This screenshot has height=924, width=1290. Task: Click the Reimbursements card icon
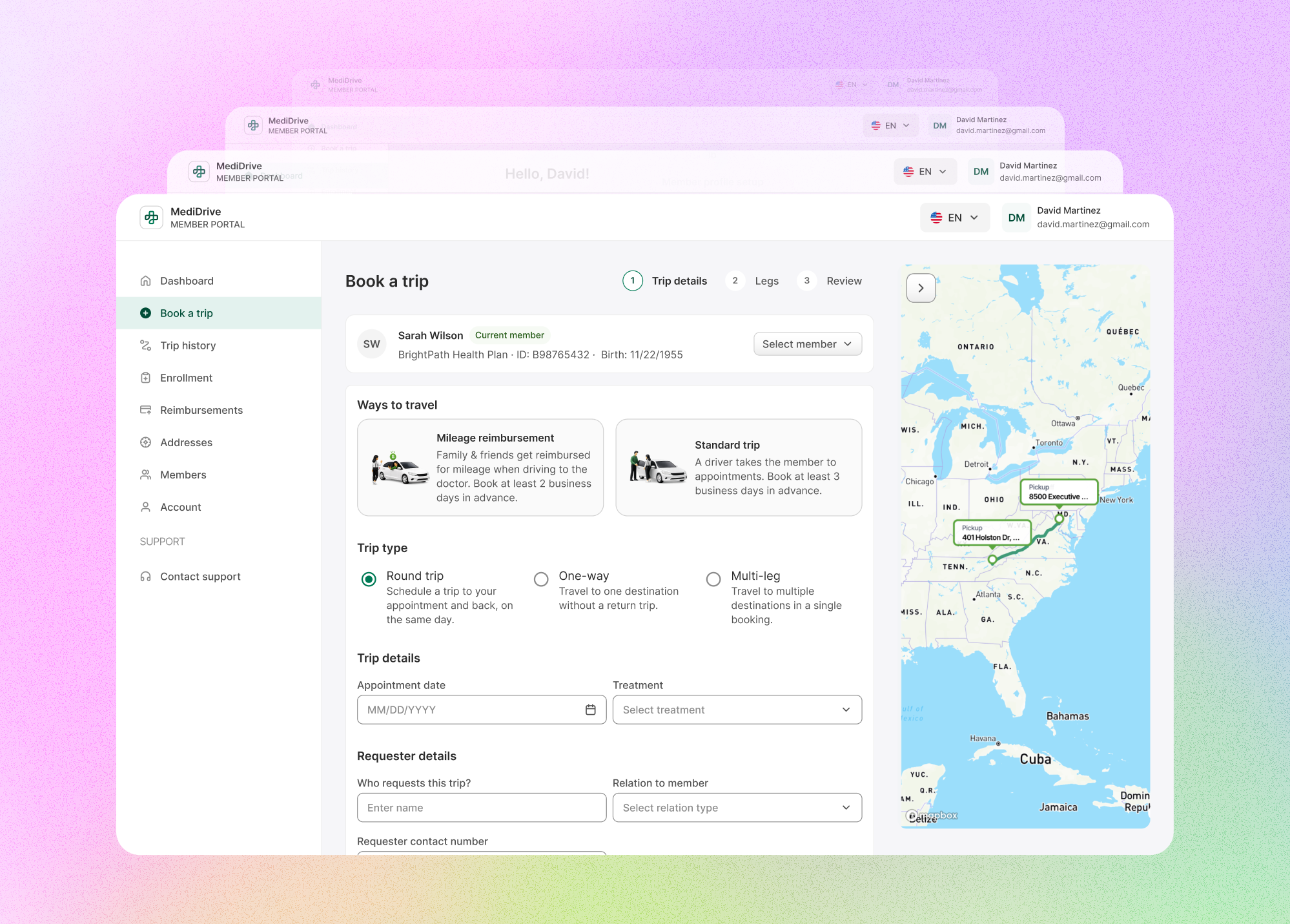point(146,410)
